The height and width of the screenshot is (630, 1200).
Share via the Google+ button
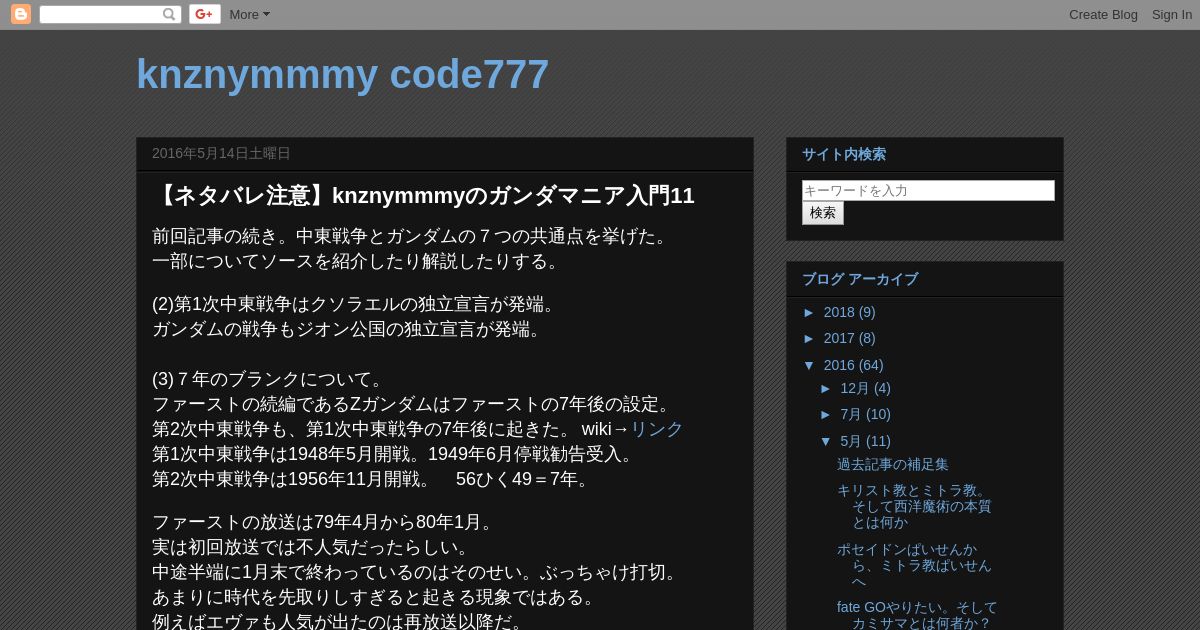pos(205,14)
